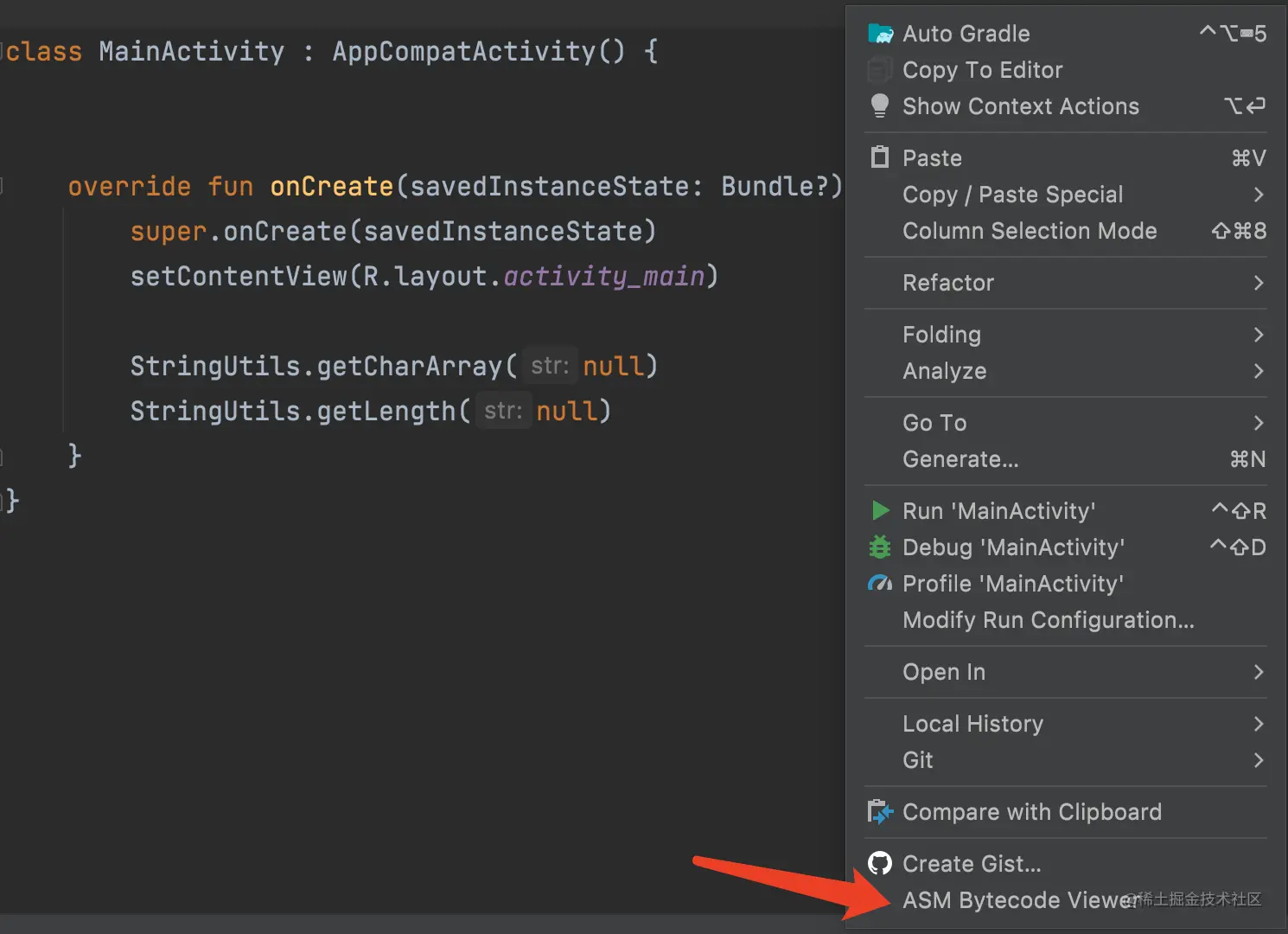Click the Show Context Actions lightbulb icon

[x=880, y=106]
